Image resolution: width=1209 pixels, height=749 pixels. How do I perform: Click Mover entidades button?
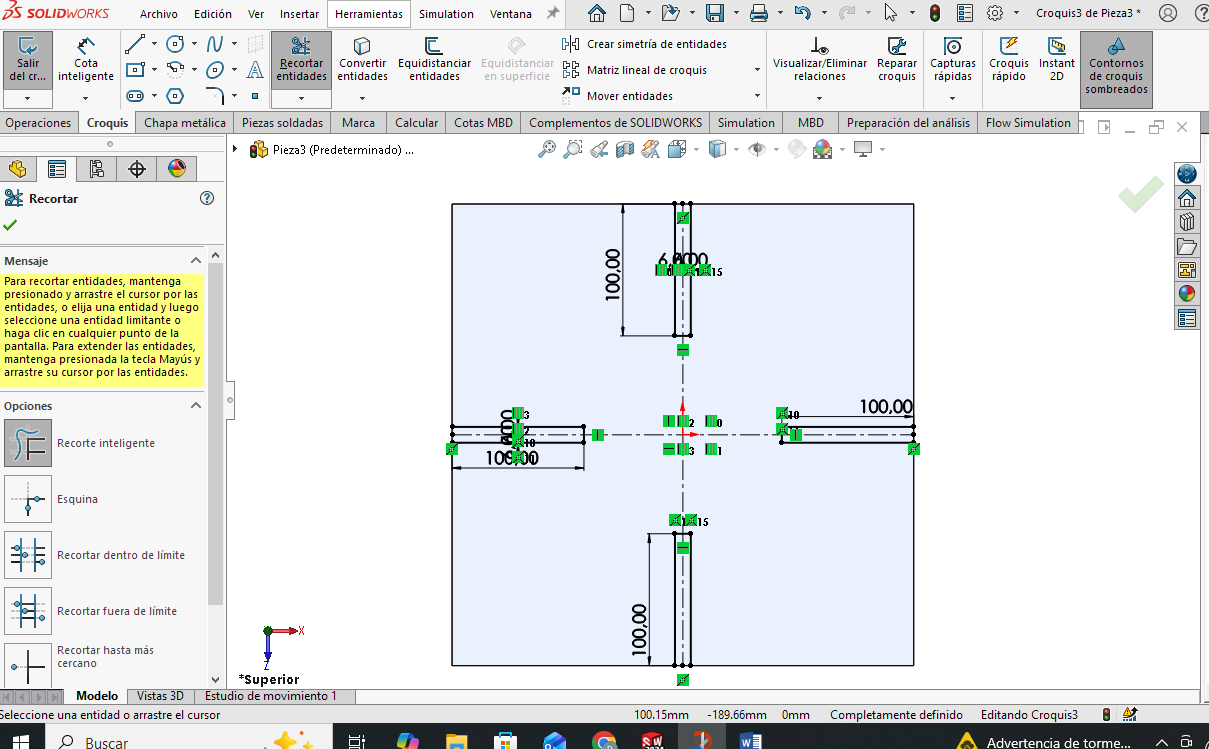pyautogui.click(x=618, y=96)
